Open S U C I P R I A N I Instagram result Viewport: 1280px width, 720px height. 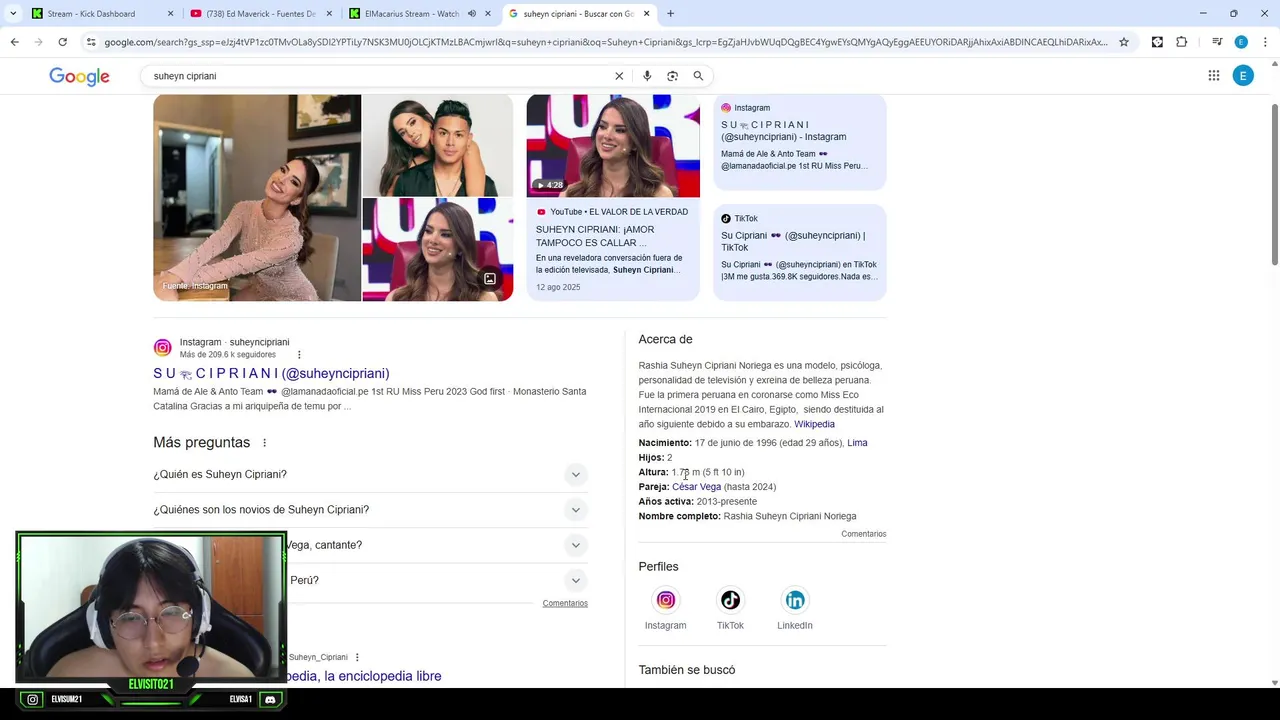[x=271, y=373]
